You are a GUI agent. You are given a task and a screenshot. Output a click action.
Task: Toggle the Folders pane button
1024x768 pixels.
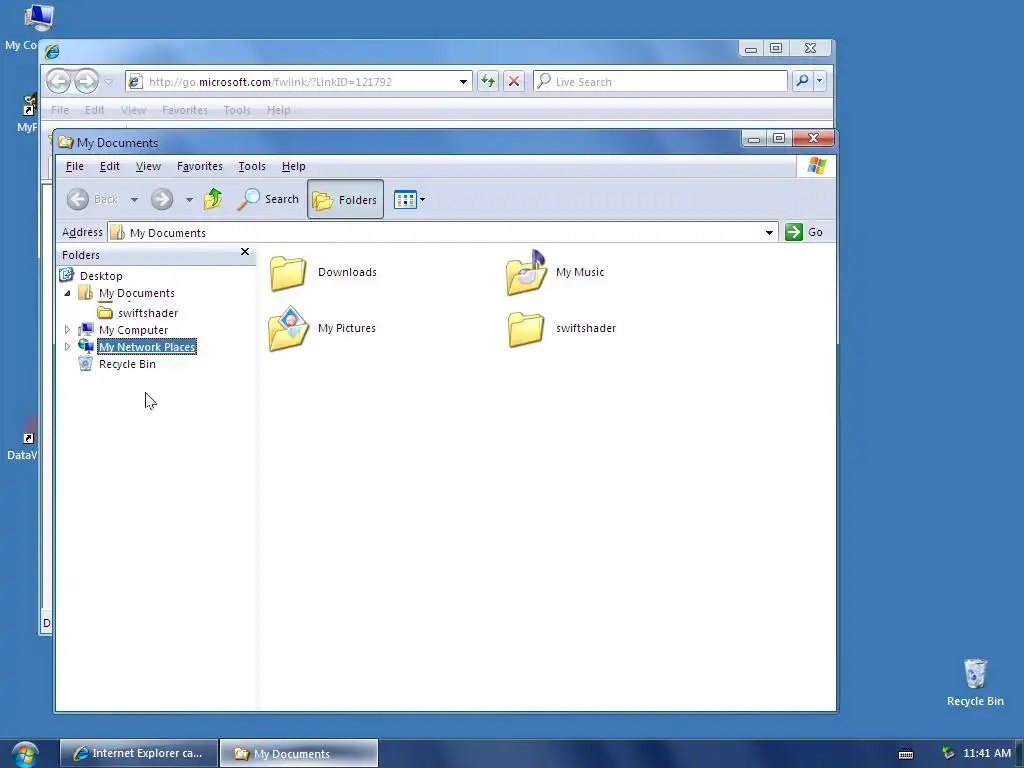coord(345,199)
